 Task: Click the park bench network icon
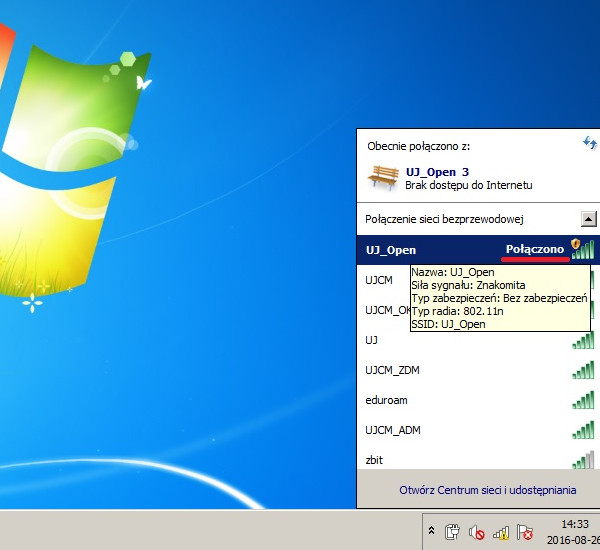point(383,176)
